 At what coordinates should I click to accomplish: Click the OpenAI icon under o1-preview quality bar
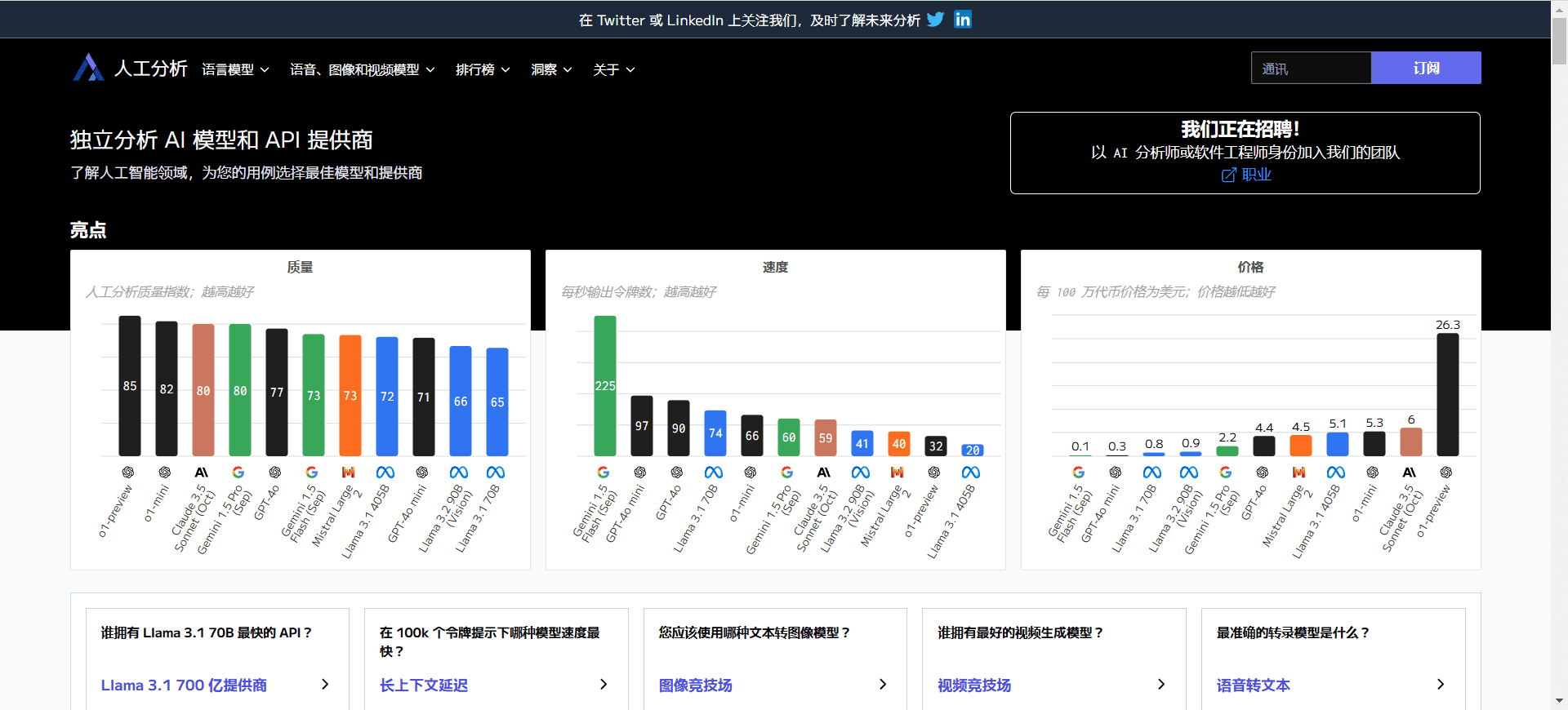128,473
